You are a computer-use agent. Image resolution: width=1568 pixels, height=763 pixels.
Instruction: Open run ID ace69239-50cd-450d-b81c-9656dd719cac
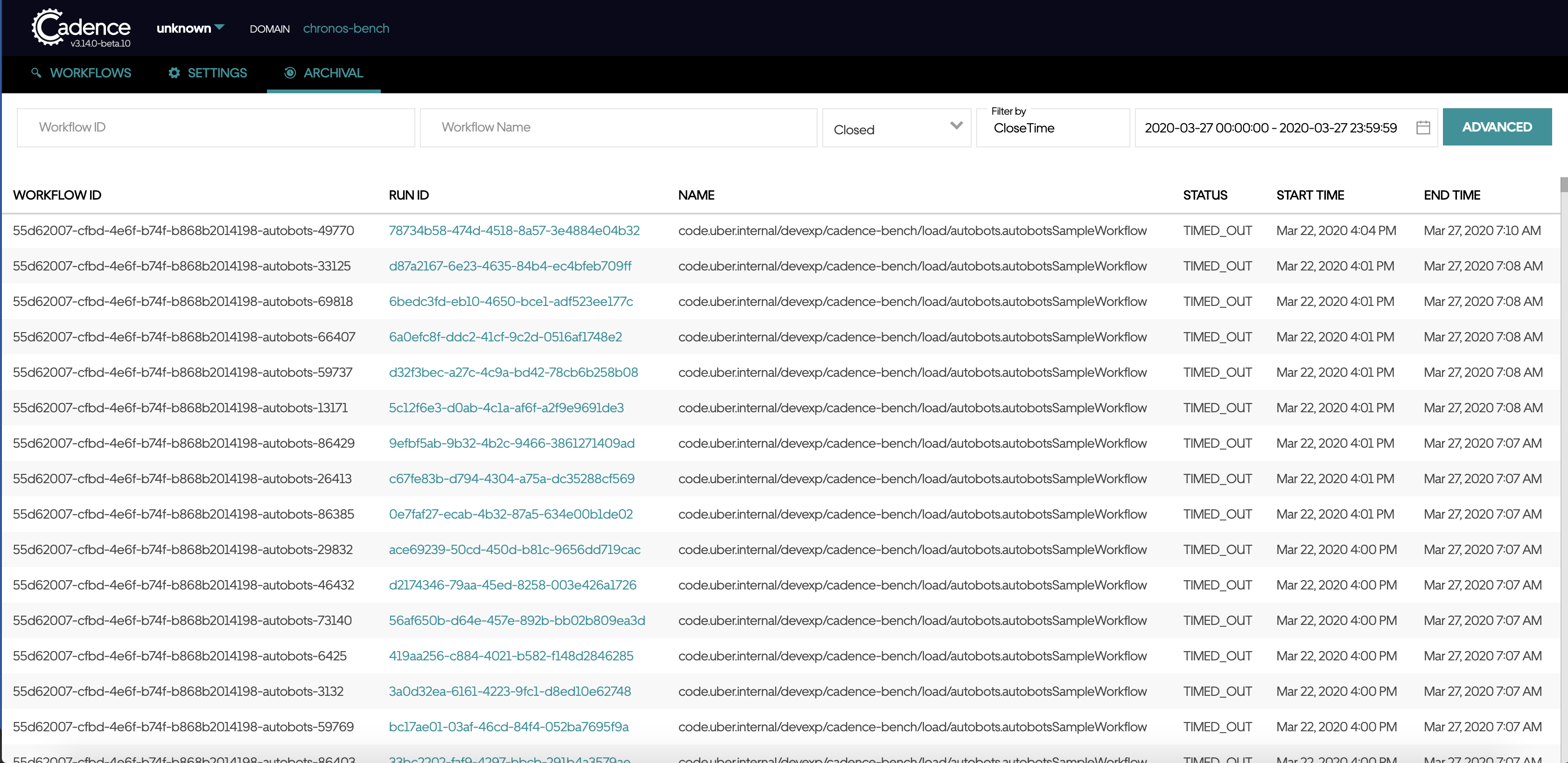[x=514, y=549]
